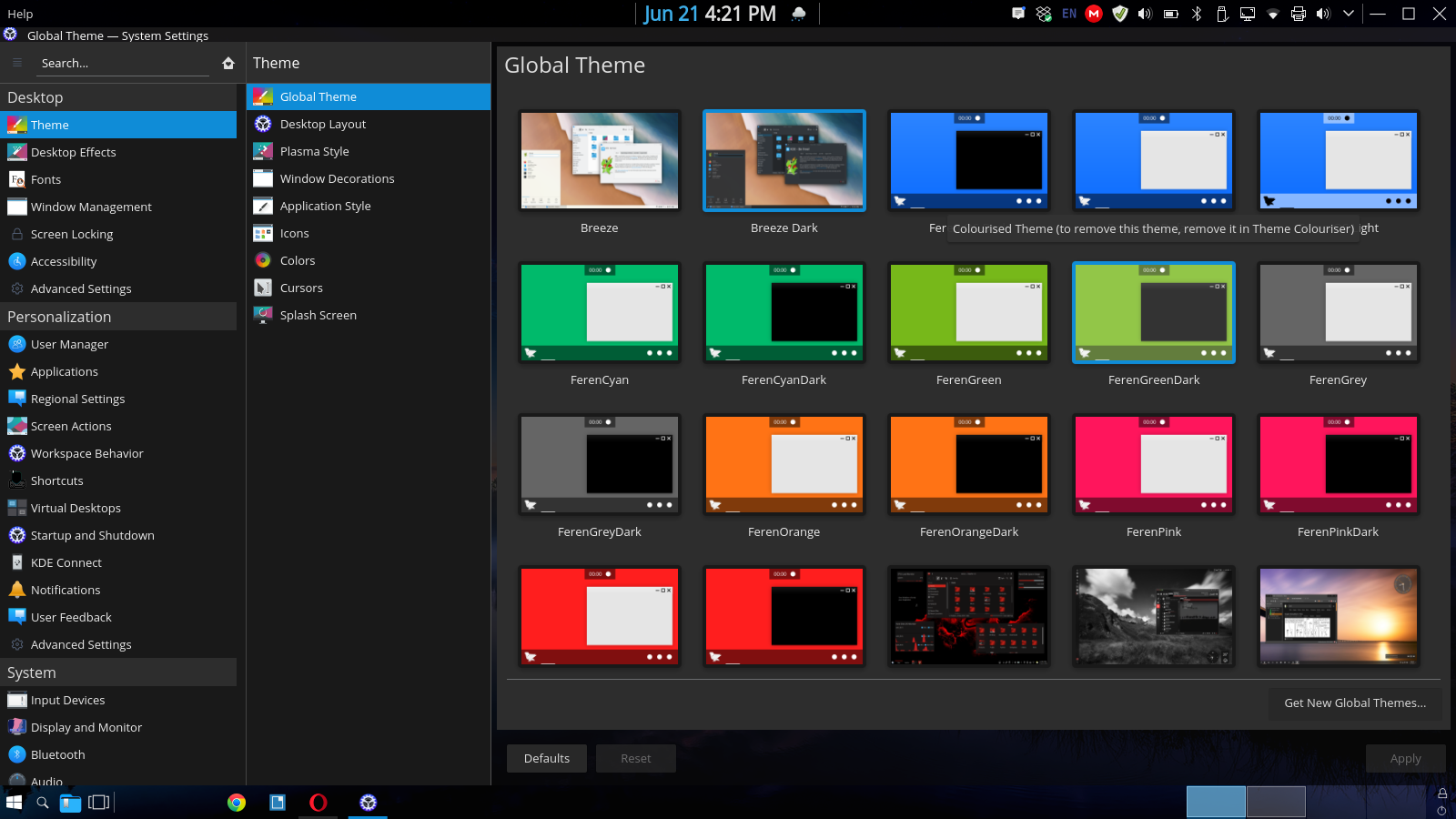
Task: Select the FerenCyan theme
Action: pyautogui.click(x=600, y=312)
